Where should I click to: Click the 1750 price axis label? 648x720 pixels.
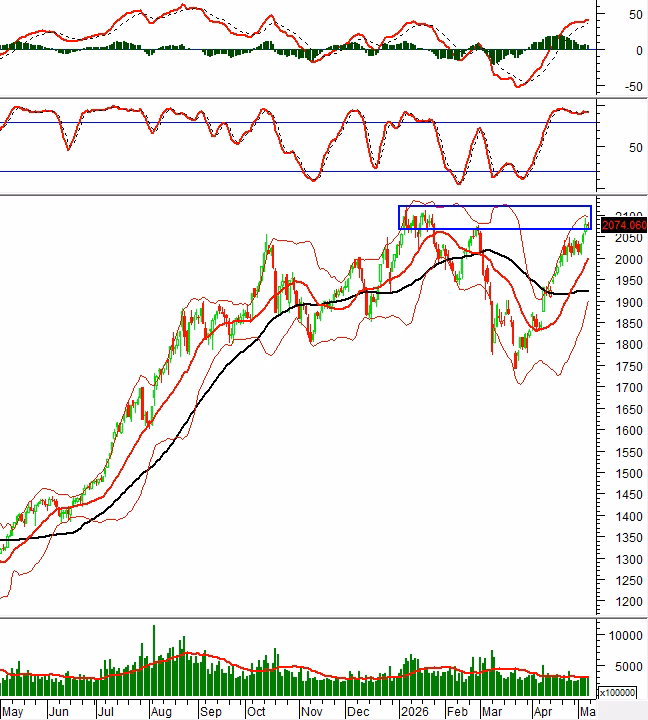pos(629,366)
